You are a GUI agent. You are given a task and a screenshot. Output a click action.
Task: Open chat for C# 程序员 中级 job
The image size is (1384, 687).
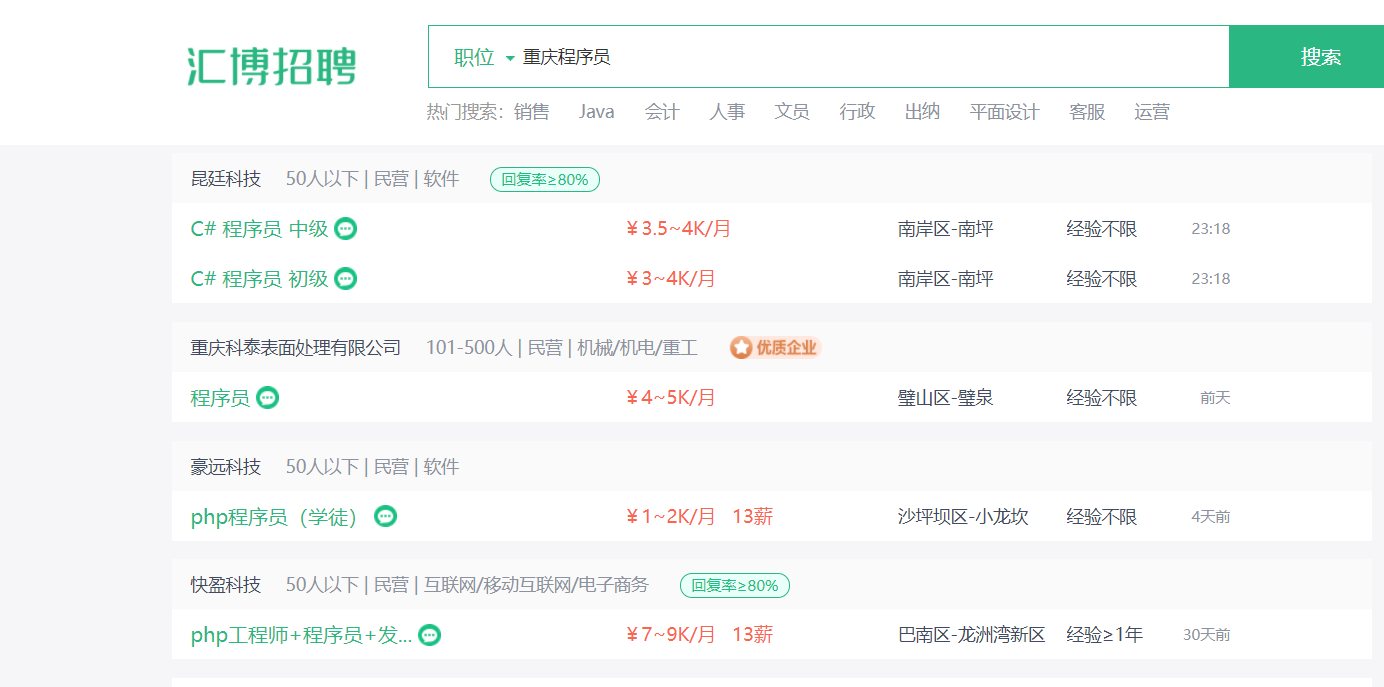click(x=345, y=229)
